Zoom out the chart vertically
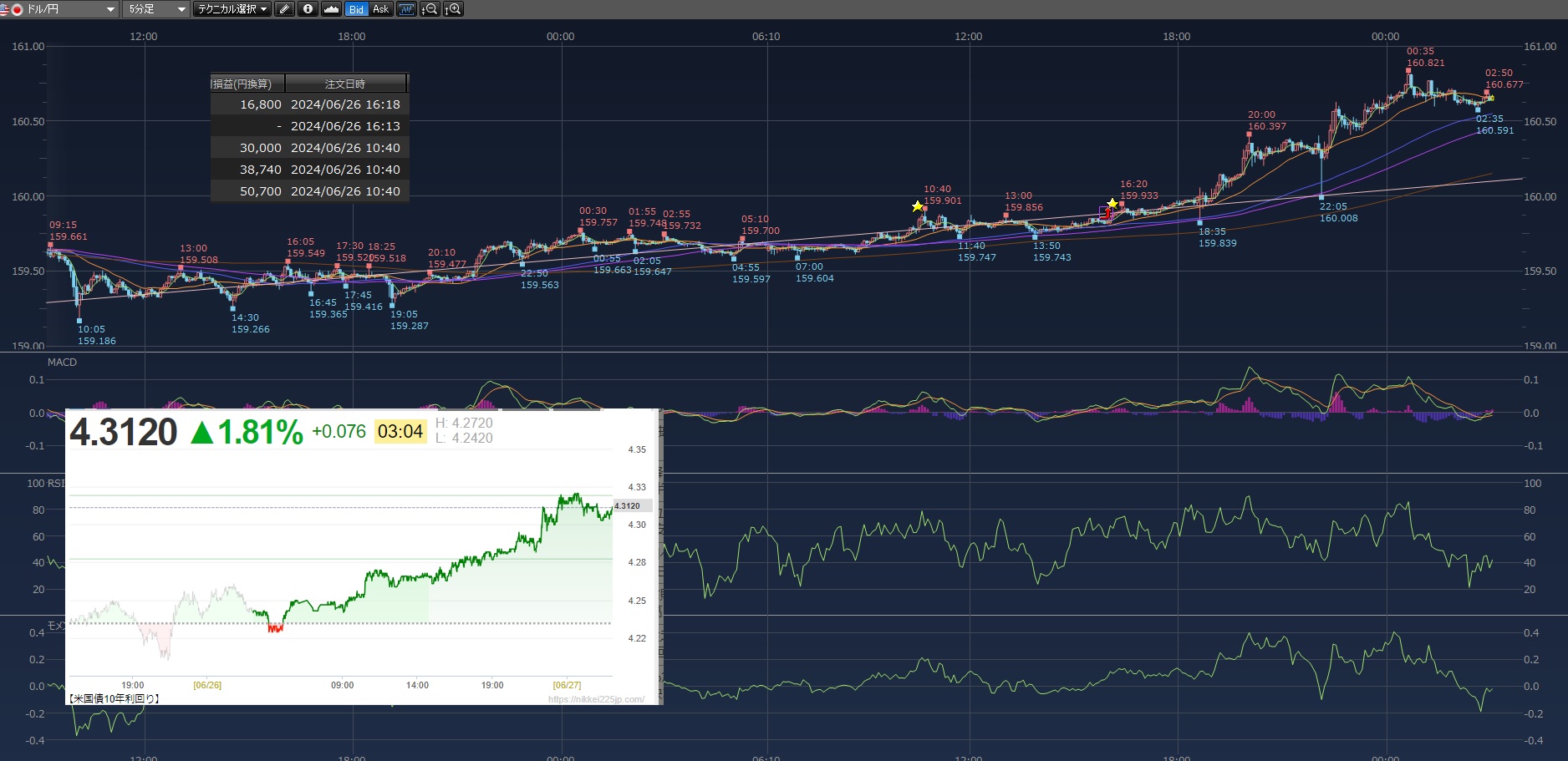The width and height of the screenshot is (1568, 761). 430,9
